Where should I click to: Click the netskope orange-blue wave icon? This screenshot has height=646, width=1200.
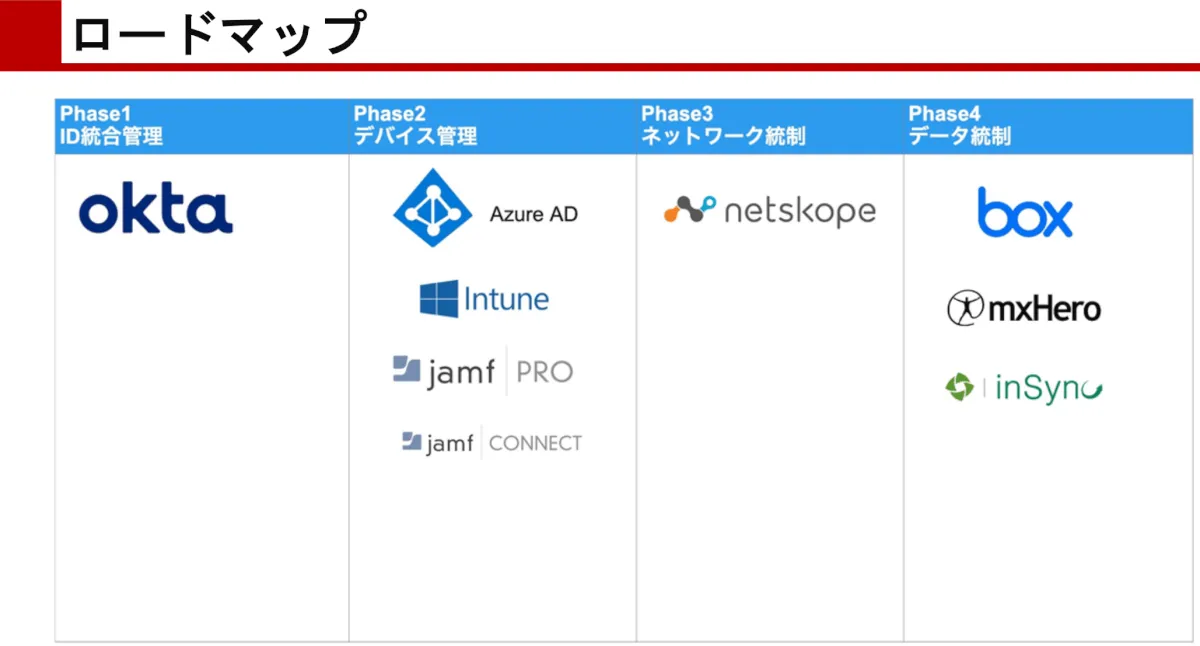(690, 210)
